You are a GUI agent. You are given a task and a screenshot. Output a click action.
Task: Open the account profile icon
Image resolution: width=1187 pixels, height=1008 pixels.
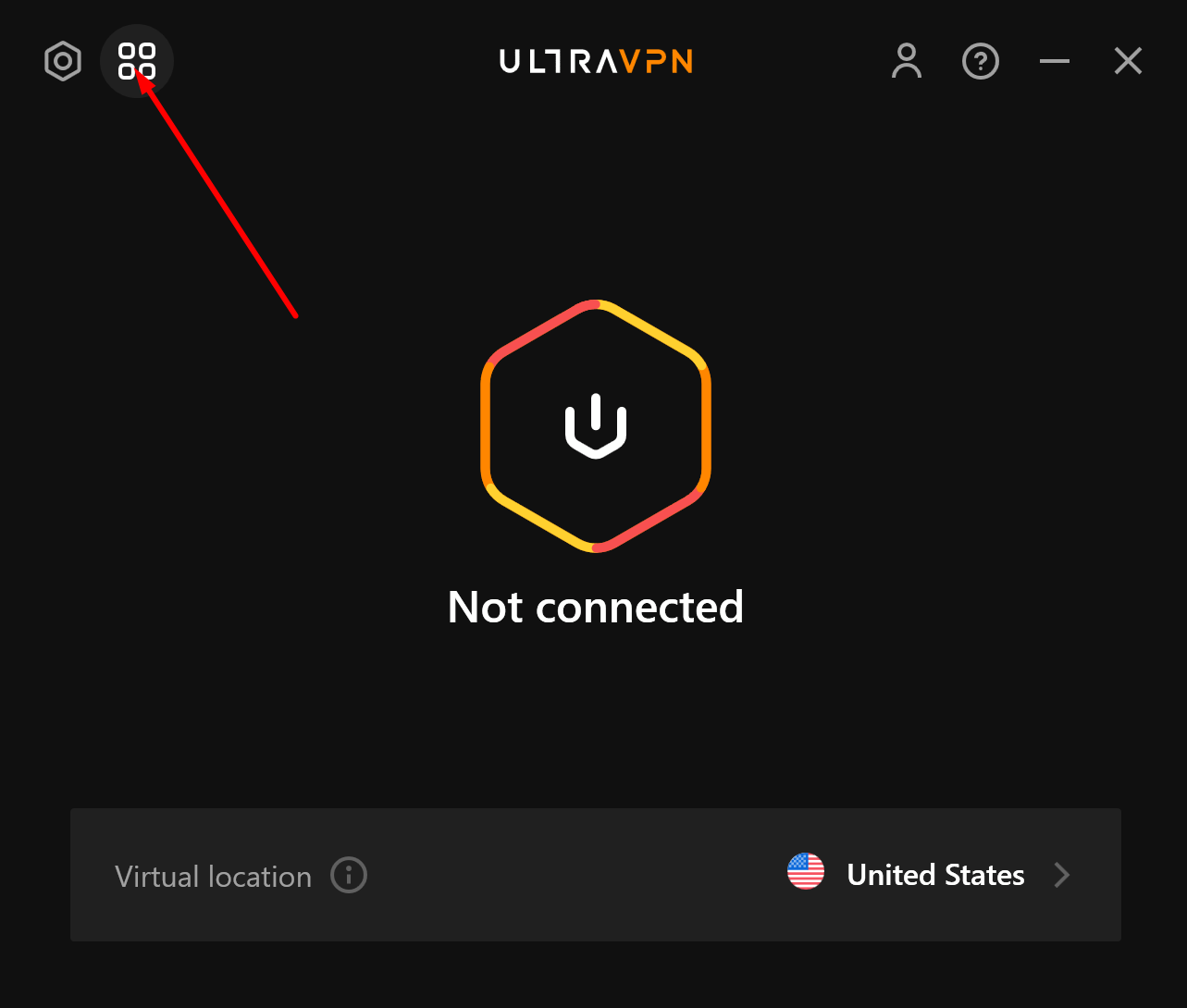[x=907, y=61]
